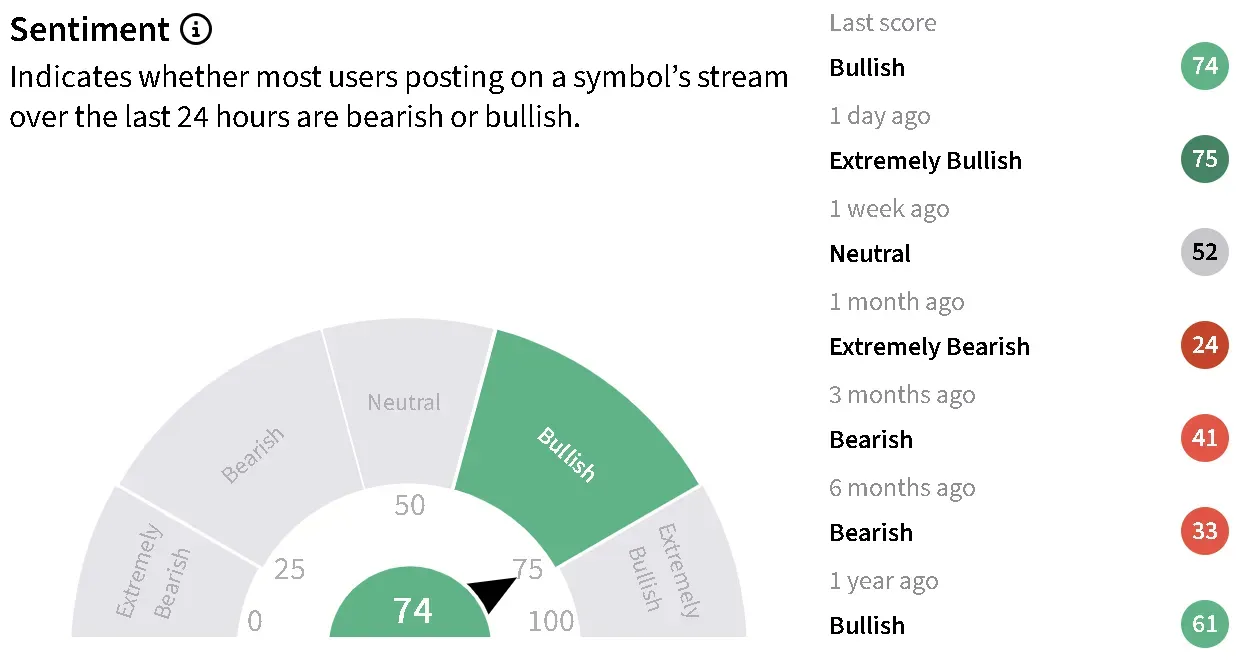
Task: Click Extremely Bearish label from 1 month ago
Action: (929, 347)
